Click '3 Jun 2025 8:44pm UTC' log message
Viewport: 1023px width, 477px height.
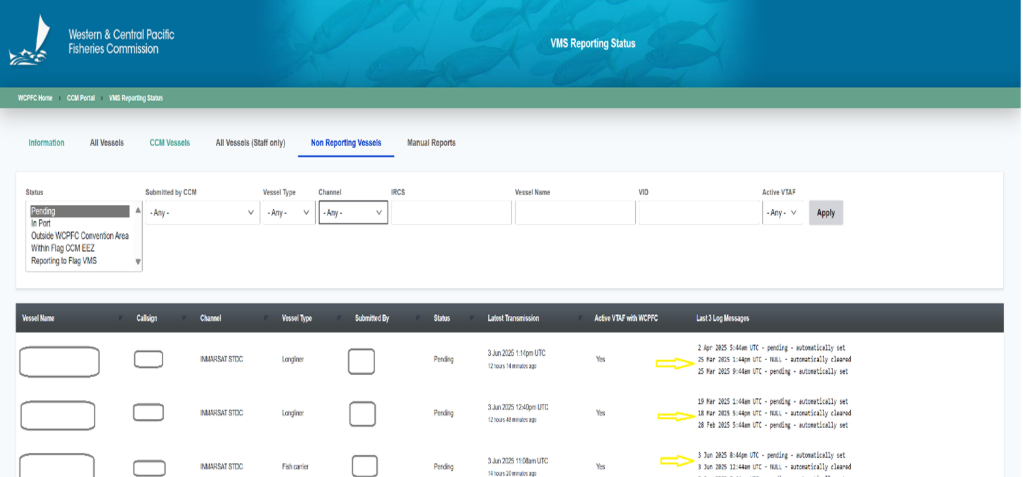point(771,455)
